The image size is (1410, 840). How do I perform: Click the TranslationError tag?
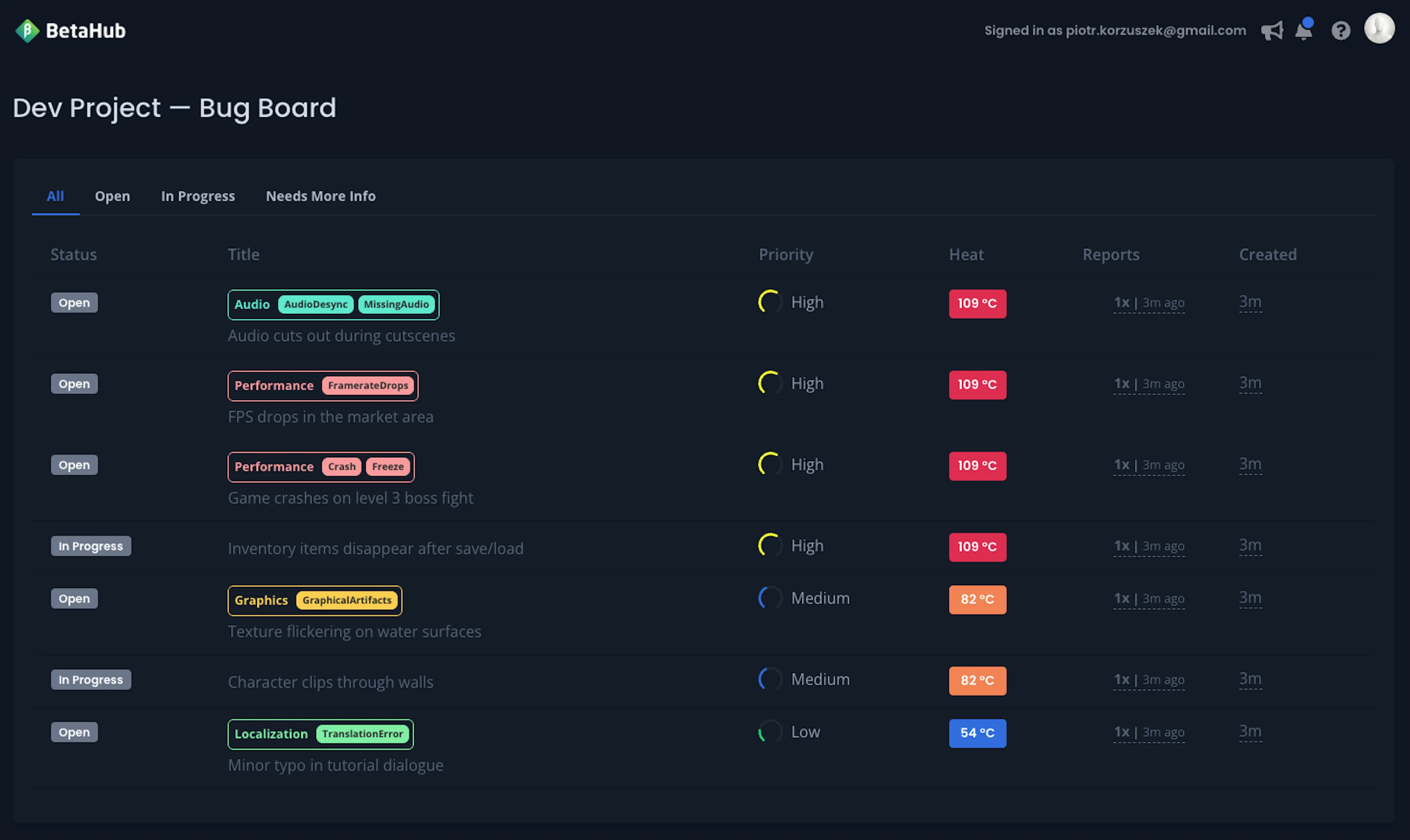362,734
